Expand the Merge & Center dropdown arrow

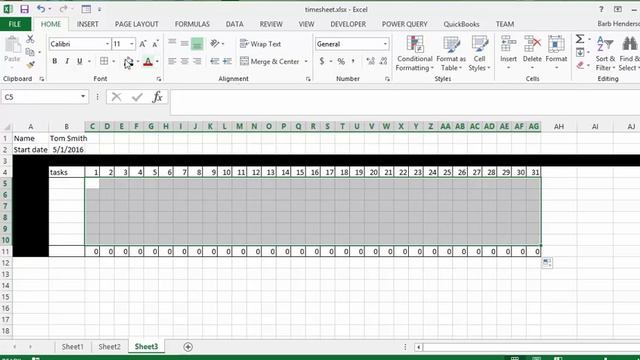[306, 61]
